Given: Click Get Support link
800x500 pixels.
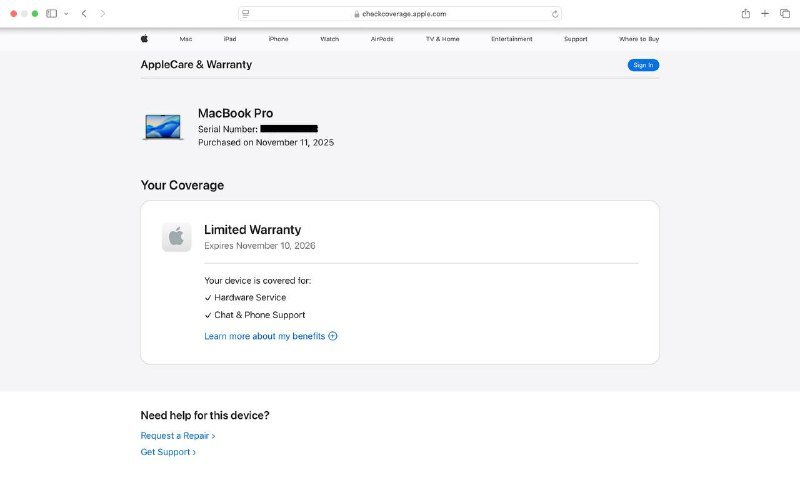Looking at the screenshot, I should point(168,452).
